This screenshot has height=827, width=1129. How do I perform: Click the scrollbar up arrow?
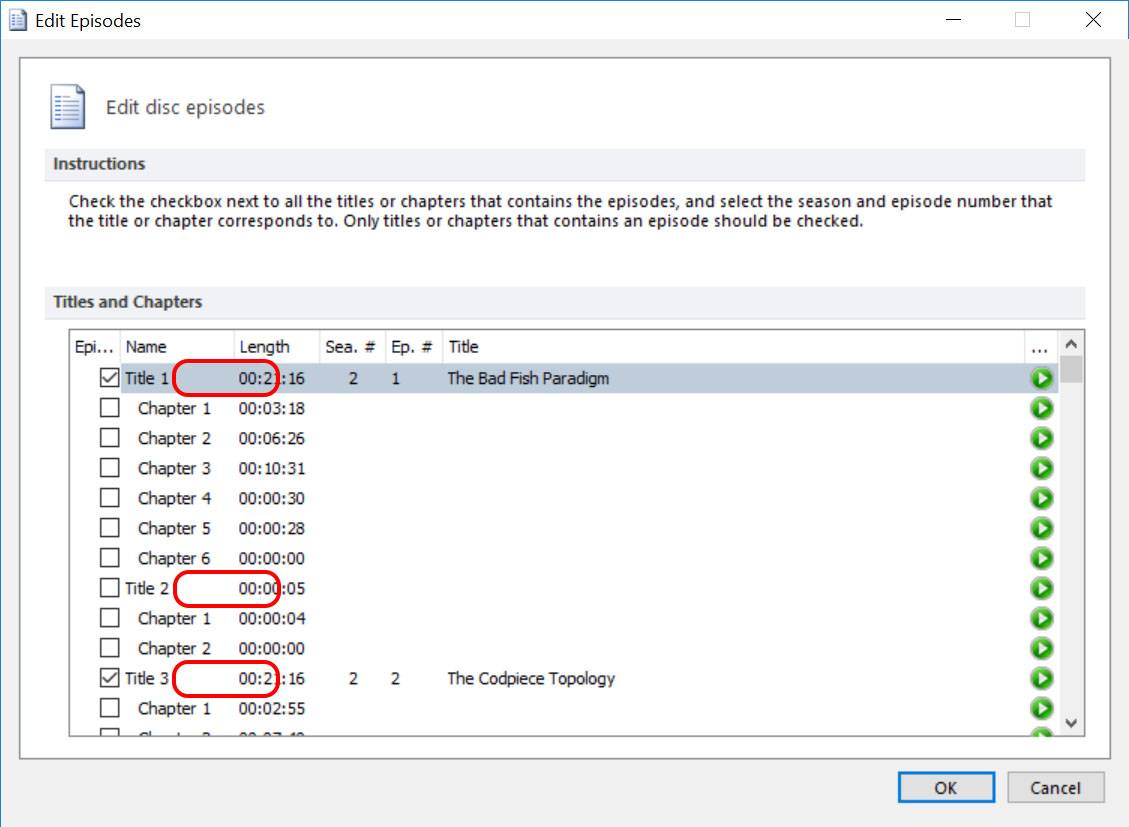click(x=1071, y=344)
